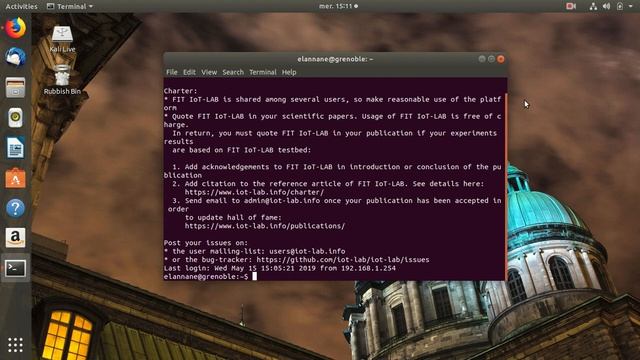Show Applications grid button
Viewport: 640px width, 360px height.
coord(16,345)
